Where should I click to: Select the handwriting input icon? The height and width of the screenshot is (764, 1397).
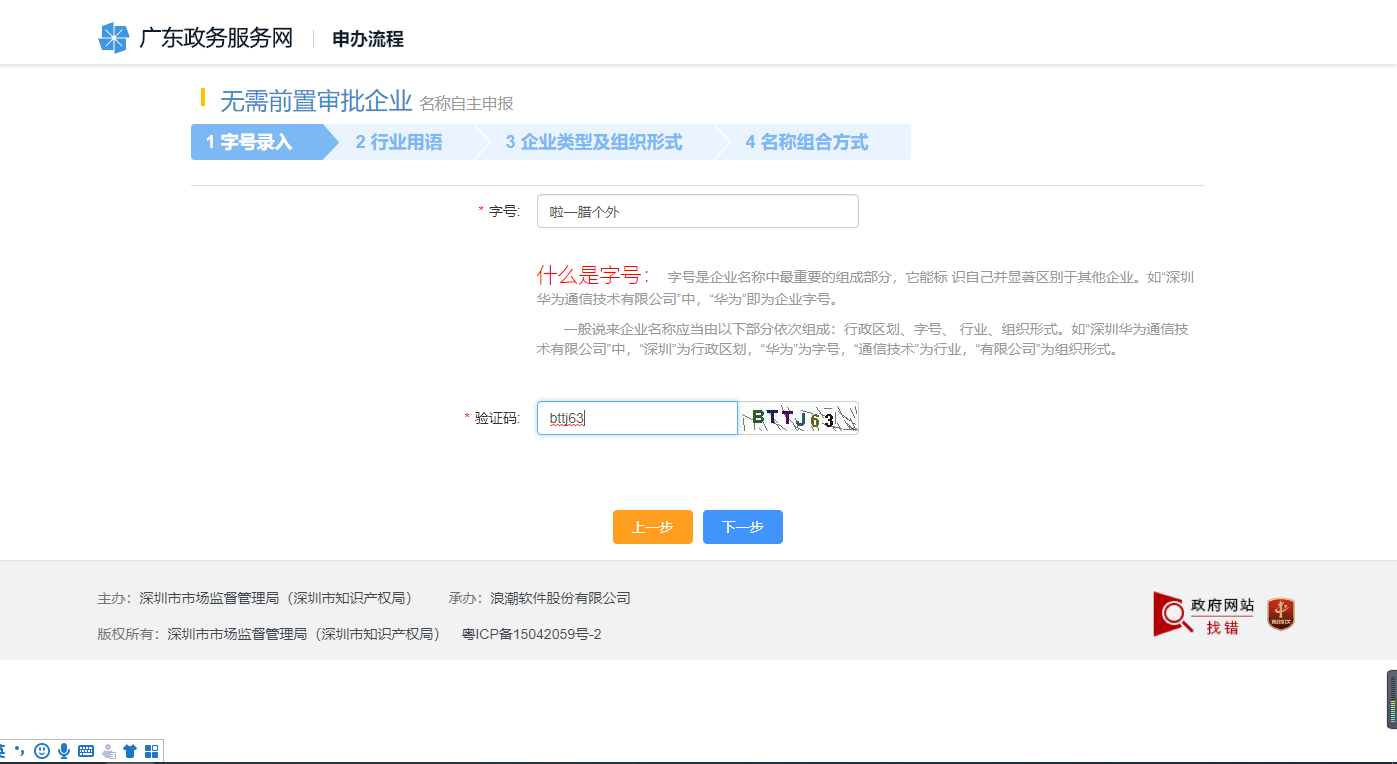coord(108,749)
